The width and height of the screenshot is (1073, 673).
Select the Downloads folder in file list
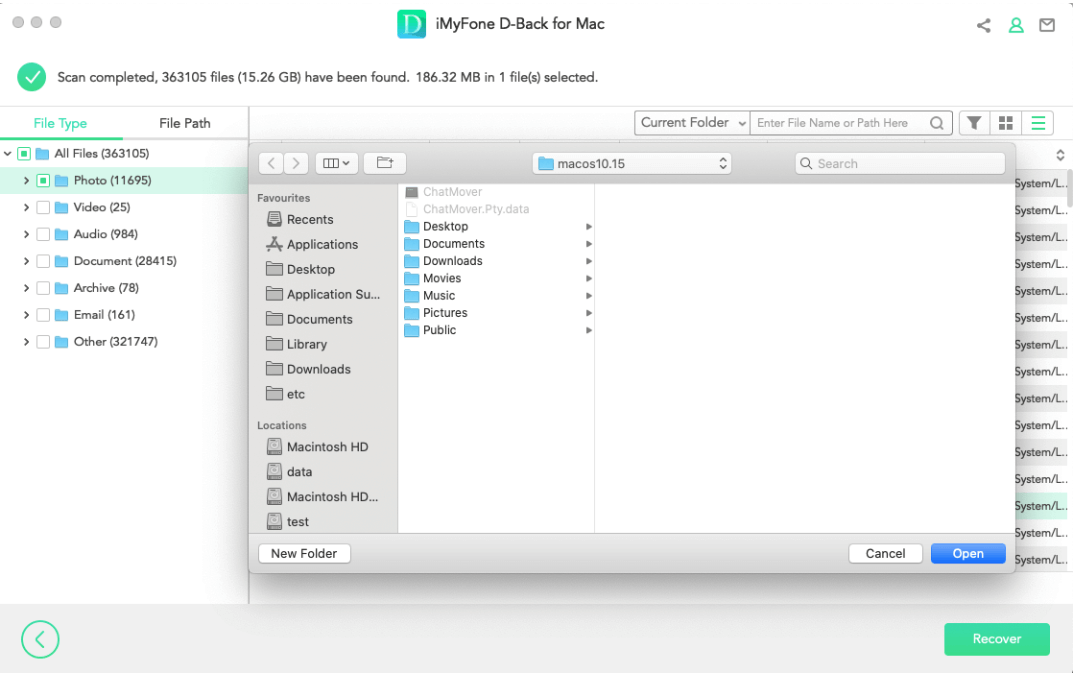pos(497,261)
